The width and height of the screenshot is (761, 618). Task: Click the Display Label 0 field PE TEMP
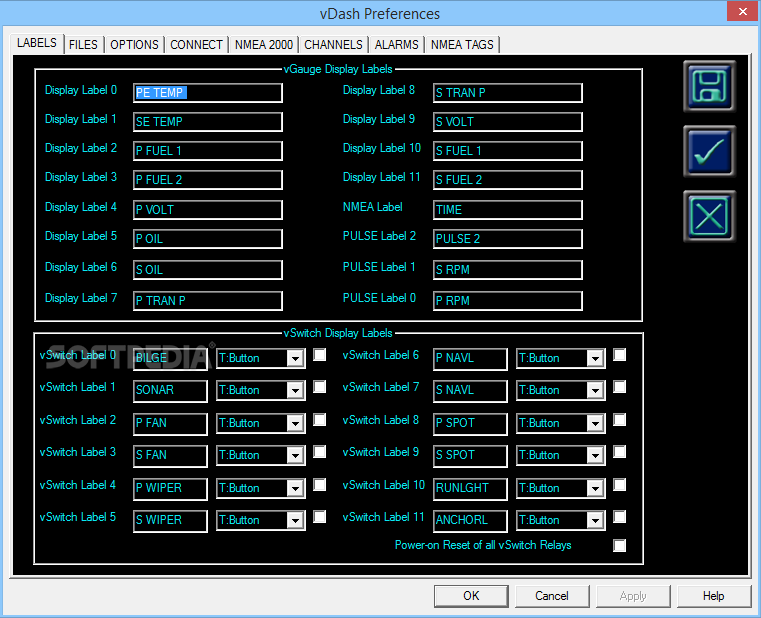point(208,93)
